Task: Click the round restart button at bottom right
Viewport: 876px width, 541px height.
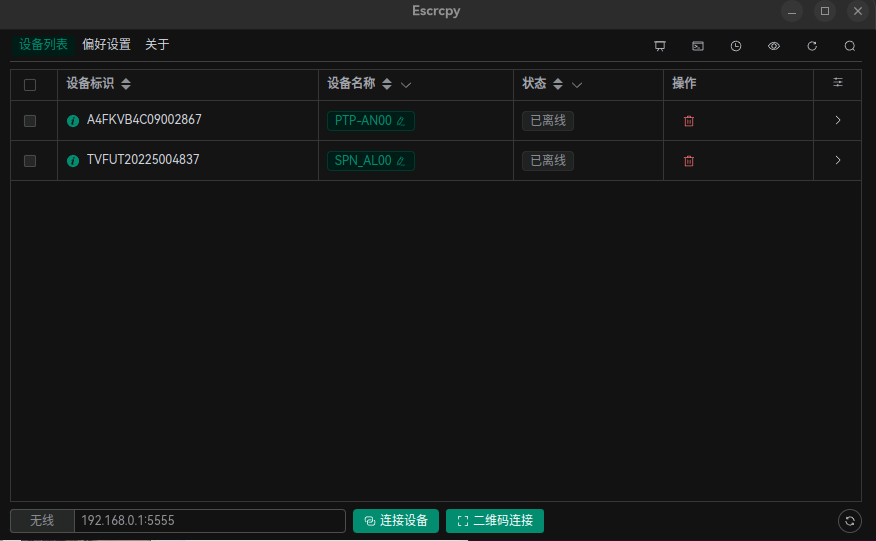Action: (850, 521)
